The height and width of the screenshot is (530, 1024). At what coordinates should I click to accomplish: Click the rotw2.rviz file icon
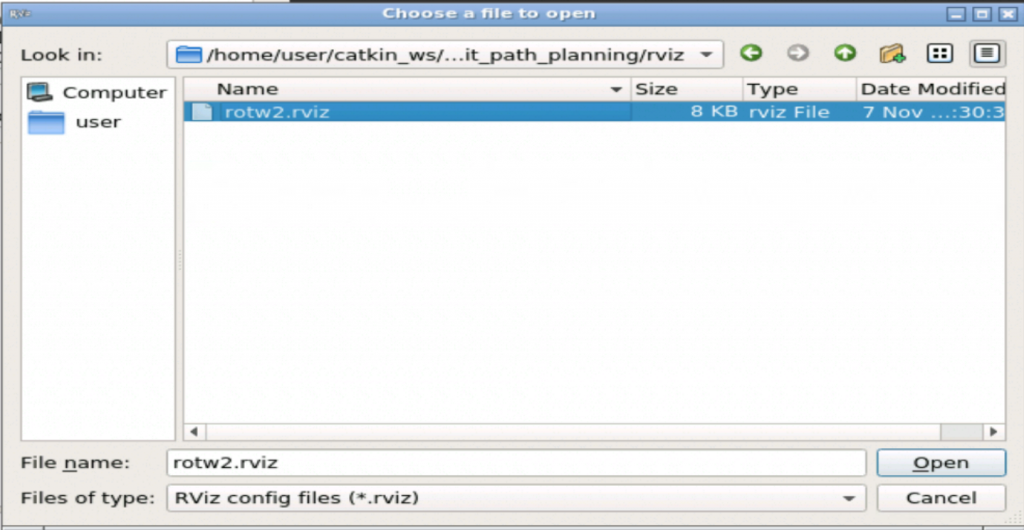[x=202, y=112]
